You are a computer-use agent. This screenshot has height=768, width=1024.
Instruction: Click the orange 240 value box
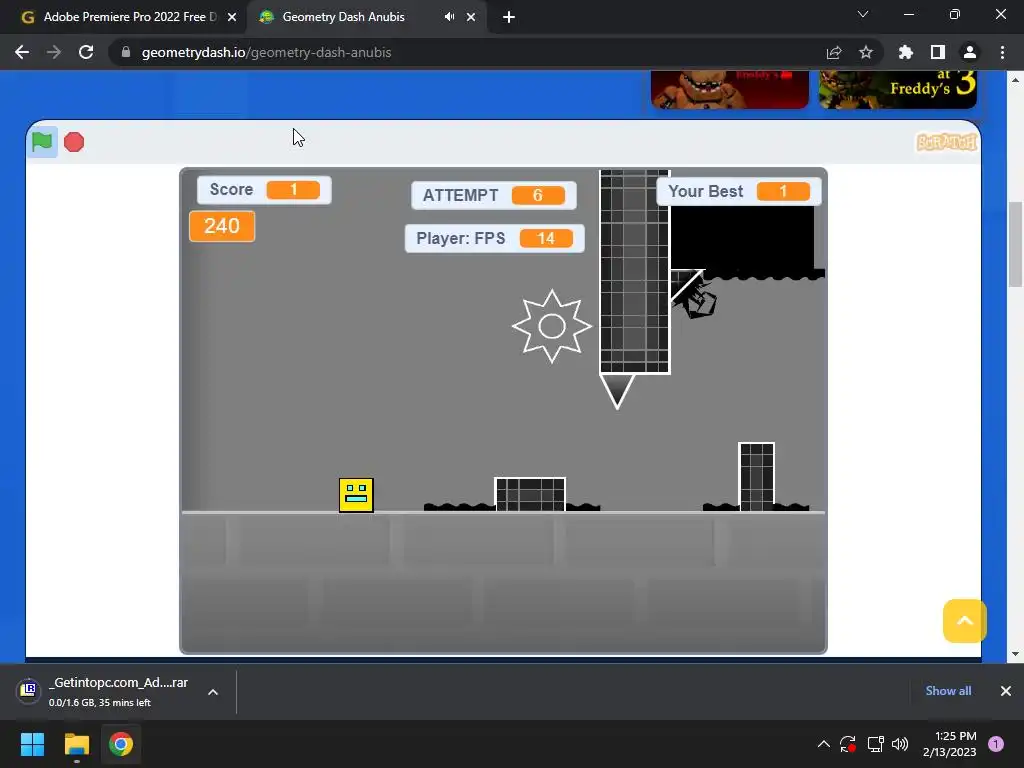coord(222,226)
